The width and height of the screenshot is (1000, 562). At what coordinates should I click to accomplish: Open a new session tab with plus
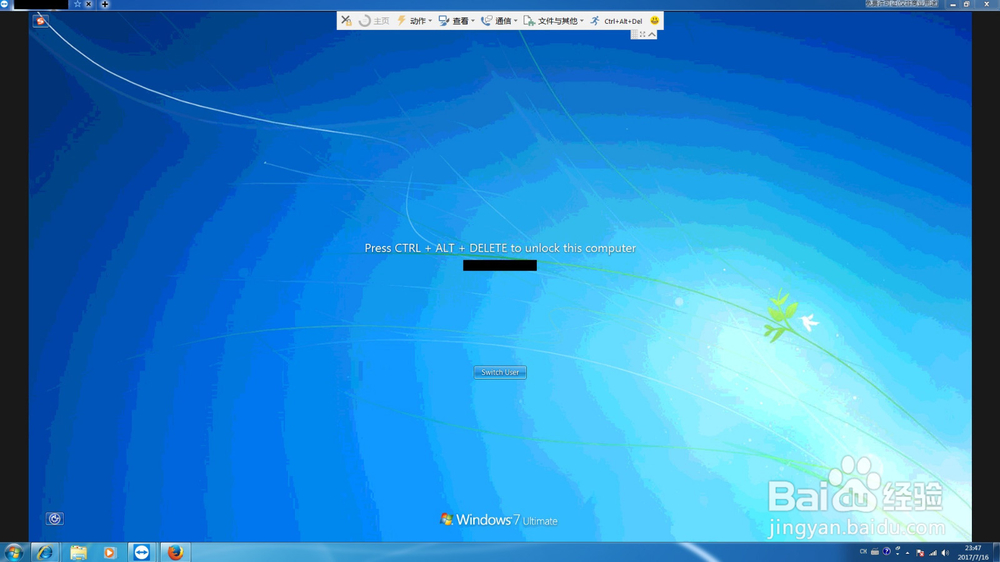[105, 4]
